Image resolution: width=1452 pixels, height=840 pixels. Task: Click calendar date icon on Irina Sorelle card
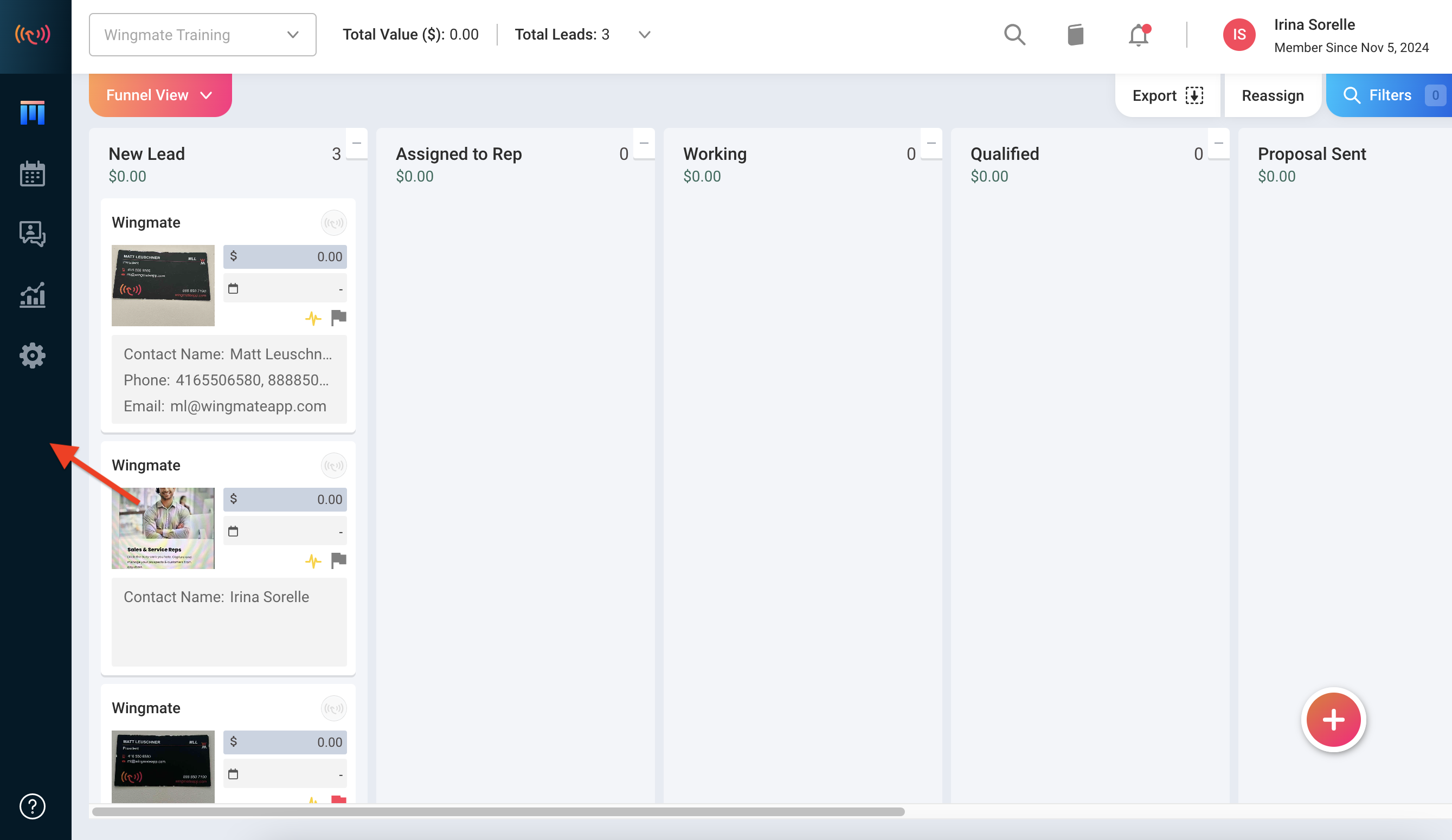pos(233,532)
